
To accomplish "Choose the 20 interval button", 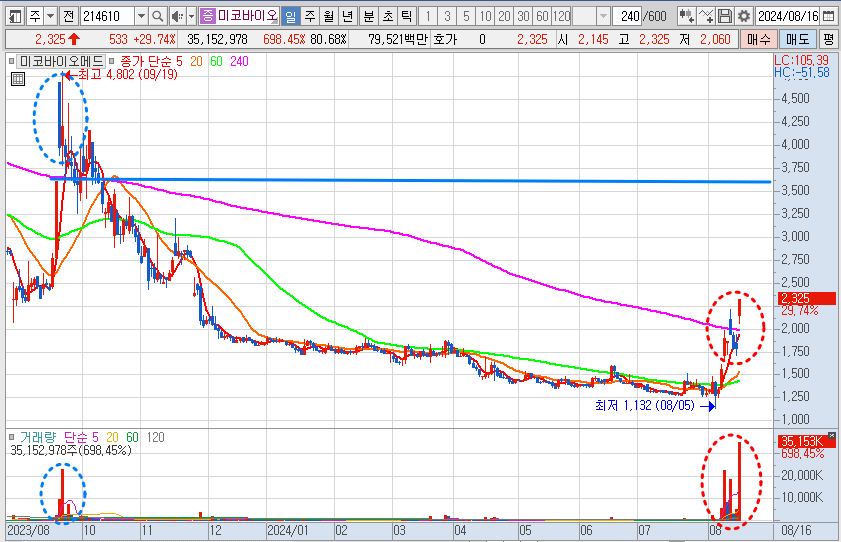I will coord(504,16).
